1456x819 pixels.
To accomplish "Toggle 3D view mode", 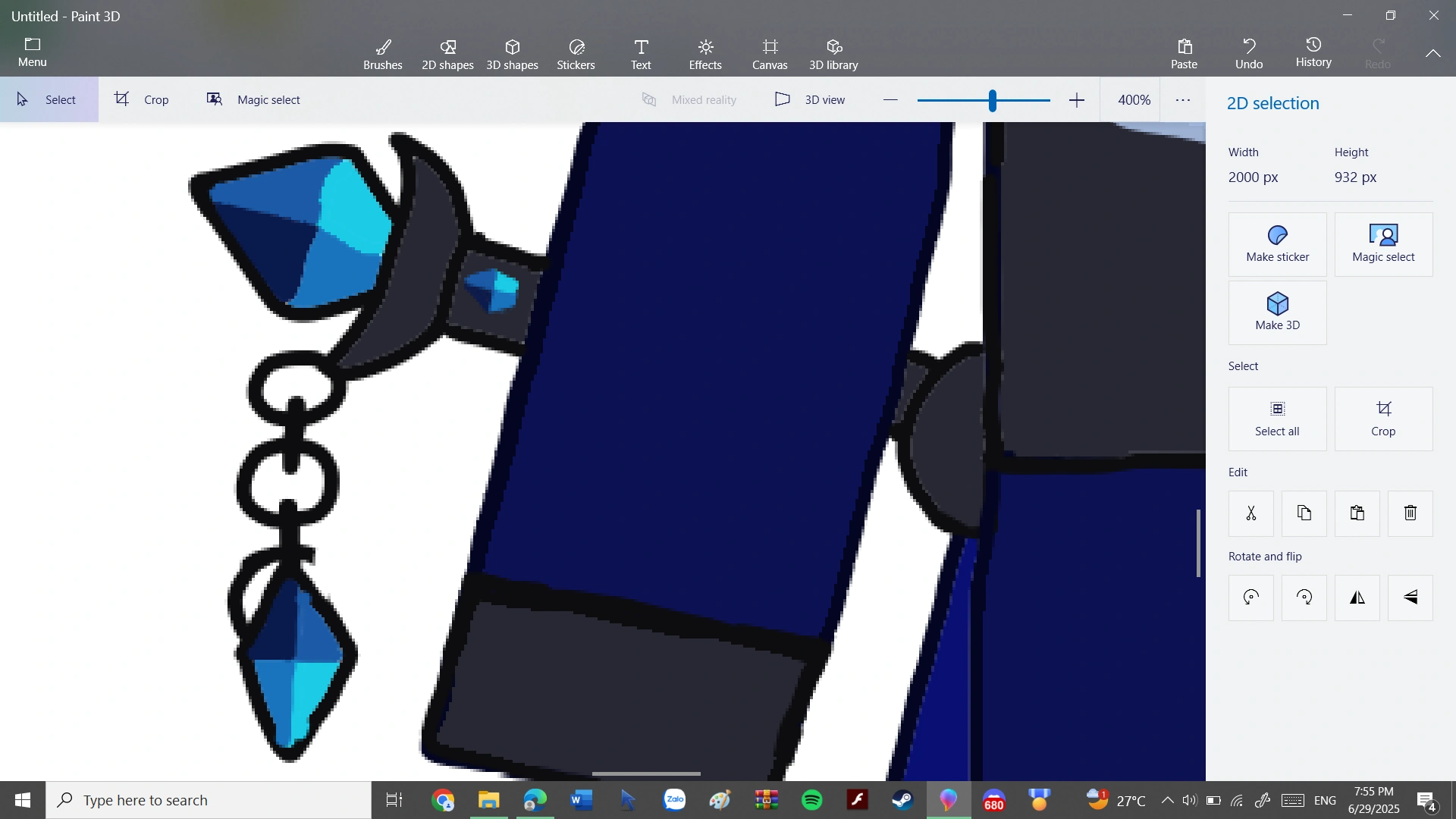I will [x=810, y=99].
